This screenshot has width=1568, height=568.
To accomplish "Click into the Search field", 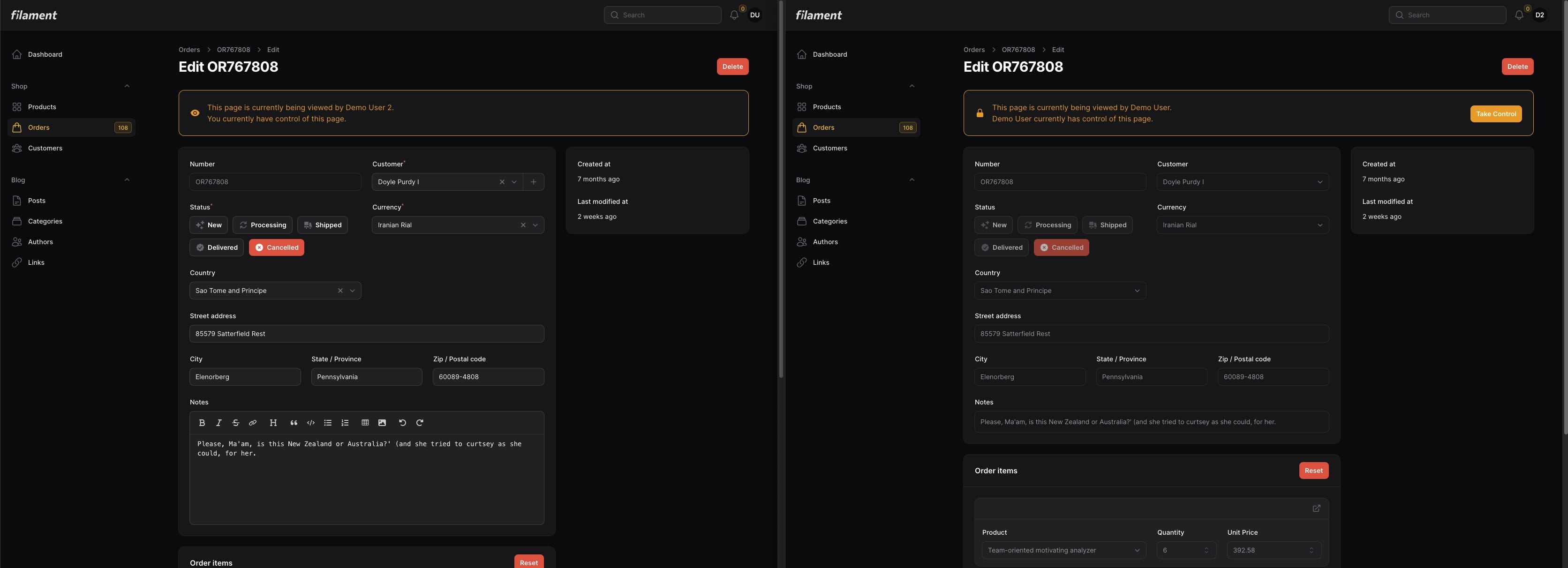I will click(x=662, y=15).
